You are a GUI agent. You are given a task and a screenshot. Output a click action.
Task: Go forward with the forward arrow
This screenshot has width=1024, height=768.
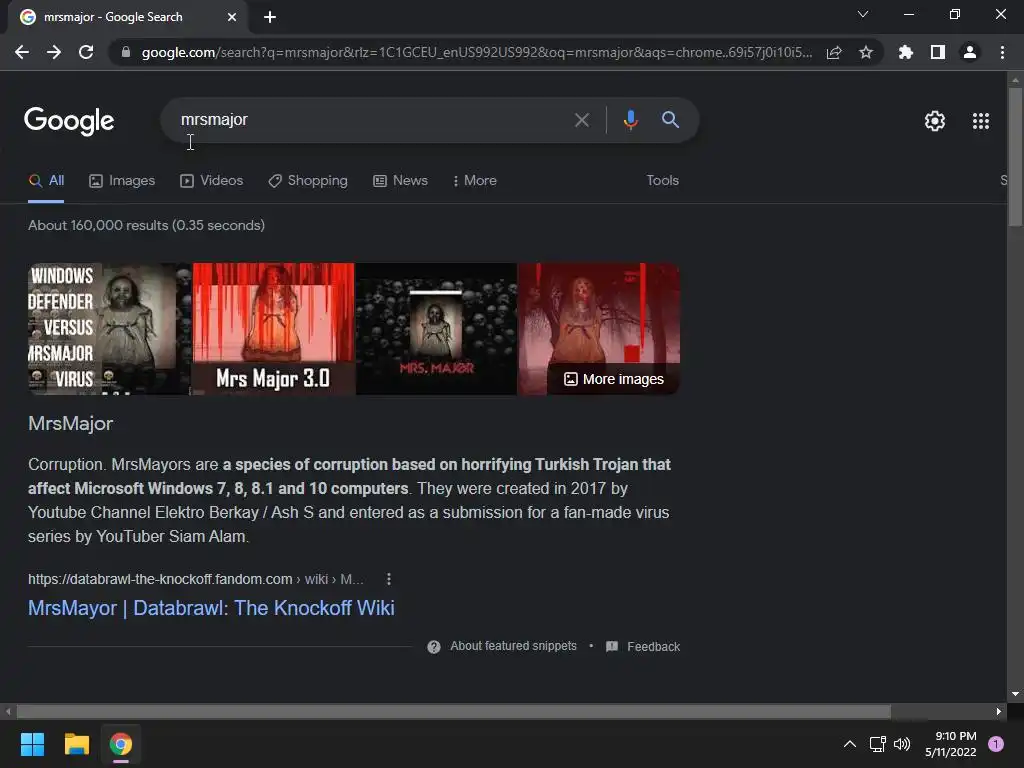click(54, 52)
